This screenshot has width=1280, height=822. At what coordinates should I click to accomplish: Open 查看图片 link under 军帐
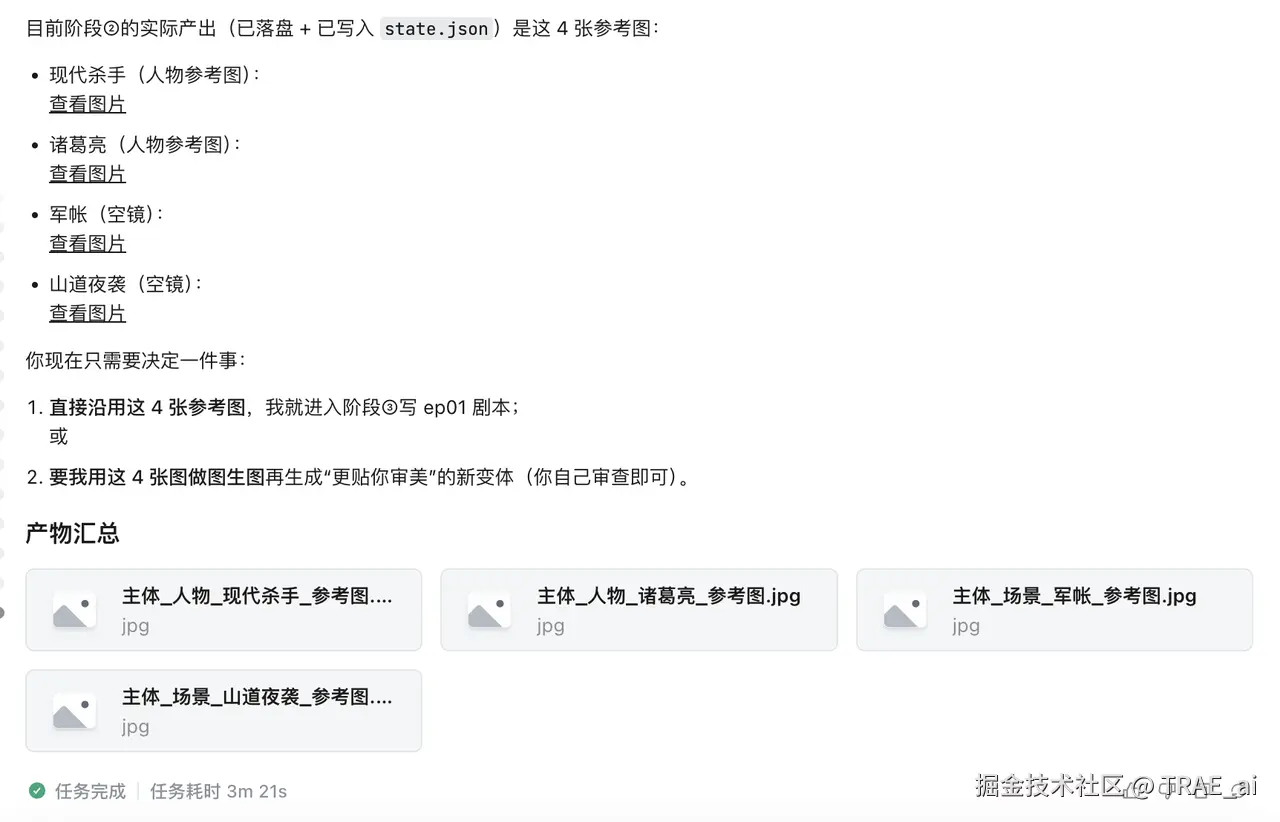pos(88,244)
